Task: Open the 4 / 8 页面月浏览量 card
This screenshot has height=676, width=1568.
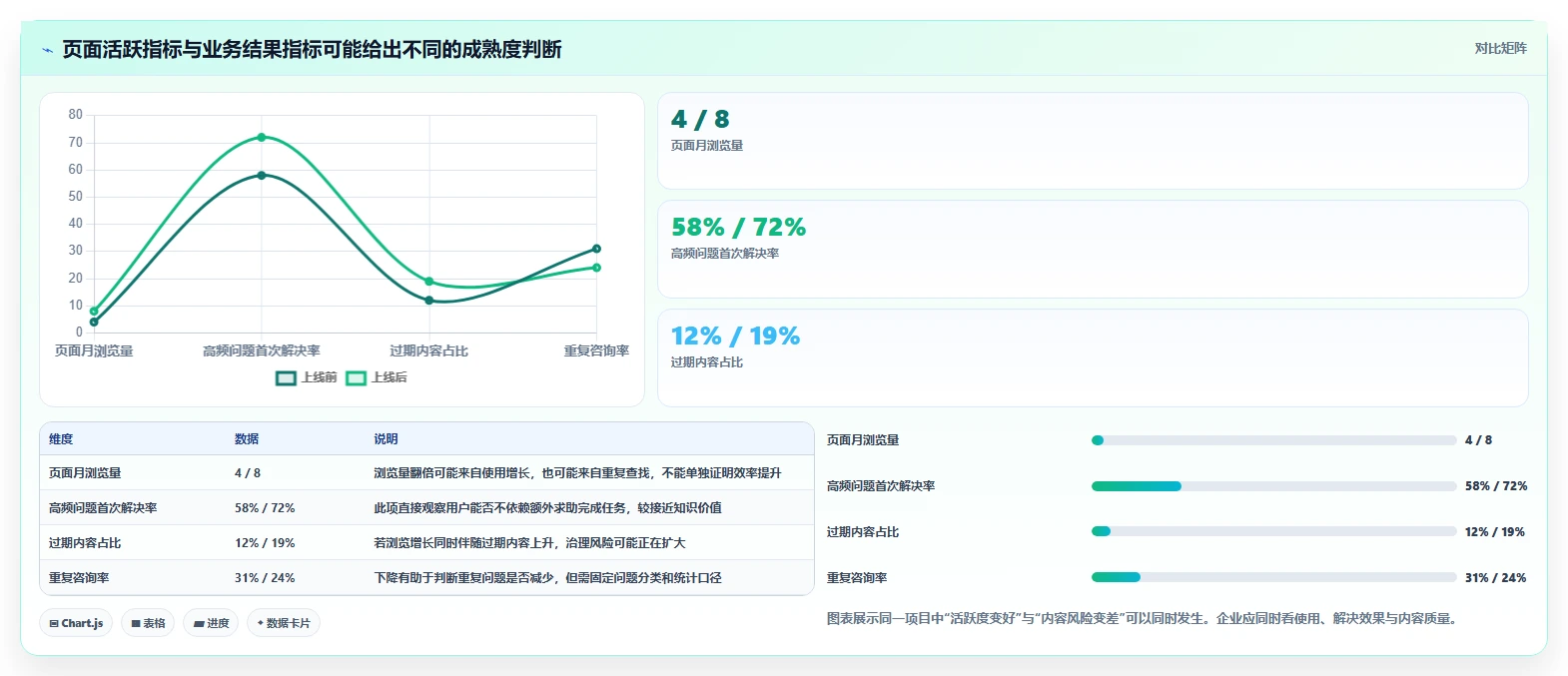Action: pyautogui.click(x=1093, y=141)
